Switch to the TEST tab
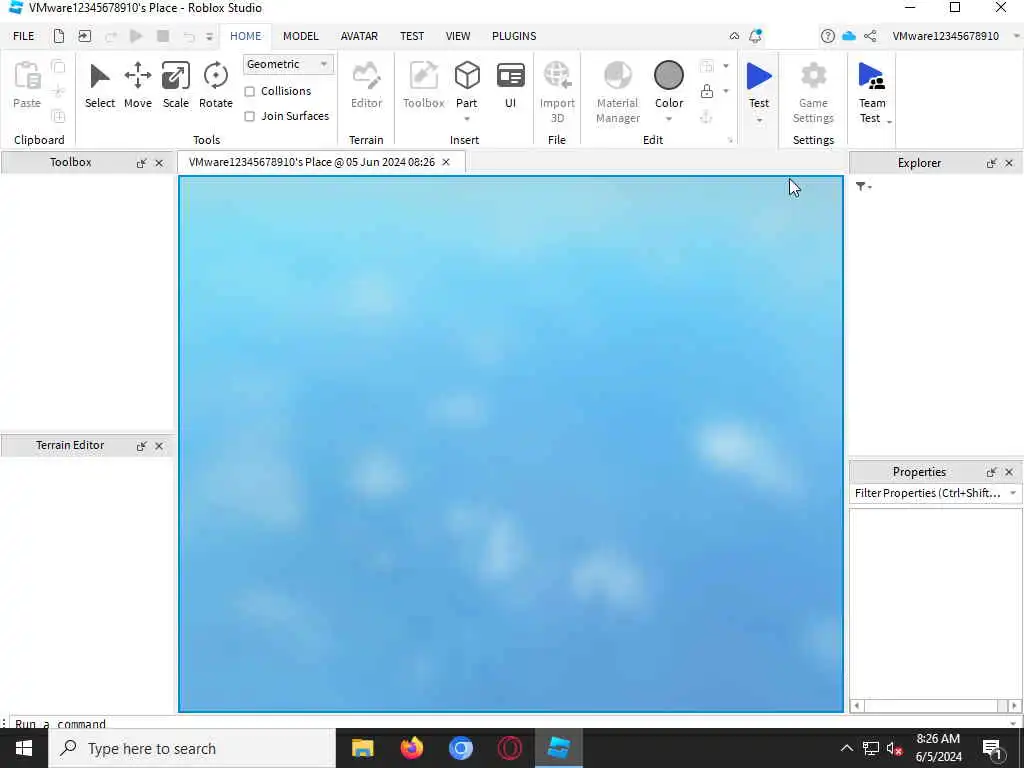Screen dimensions: 1024x768 (412, 36)
